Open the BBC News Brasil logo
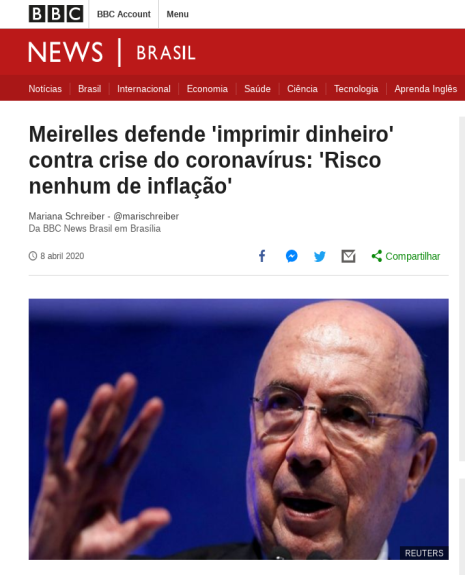The height and width of the screenshot is (575, 465). pos(112,52)
